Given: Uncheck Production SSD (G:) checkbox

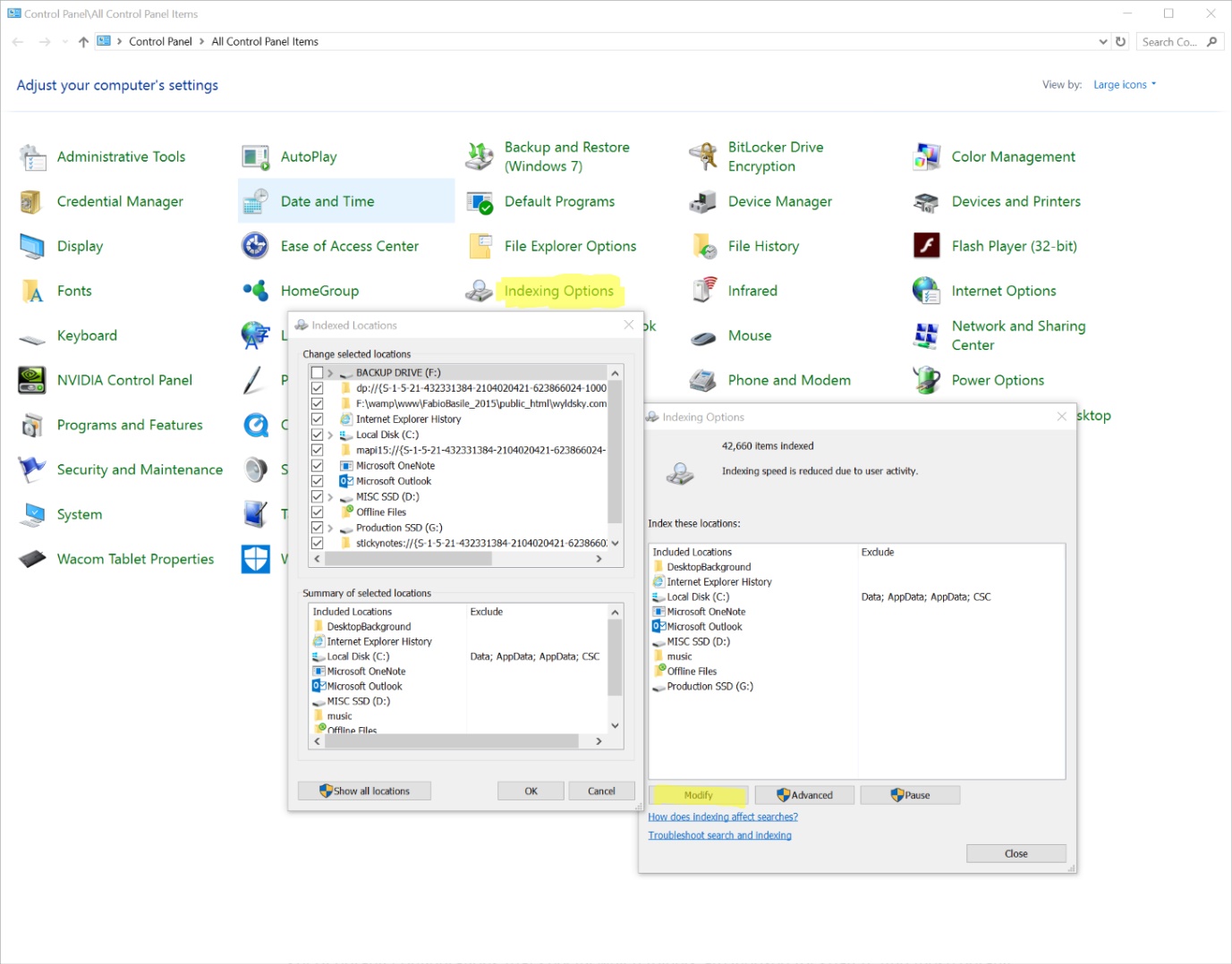Looking at the screenshot, I should (x=317, y=528).
